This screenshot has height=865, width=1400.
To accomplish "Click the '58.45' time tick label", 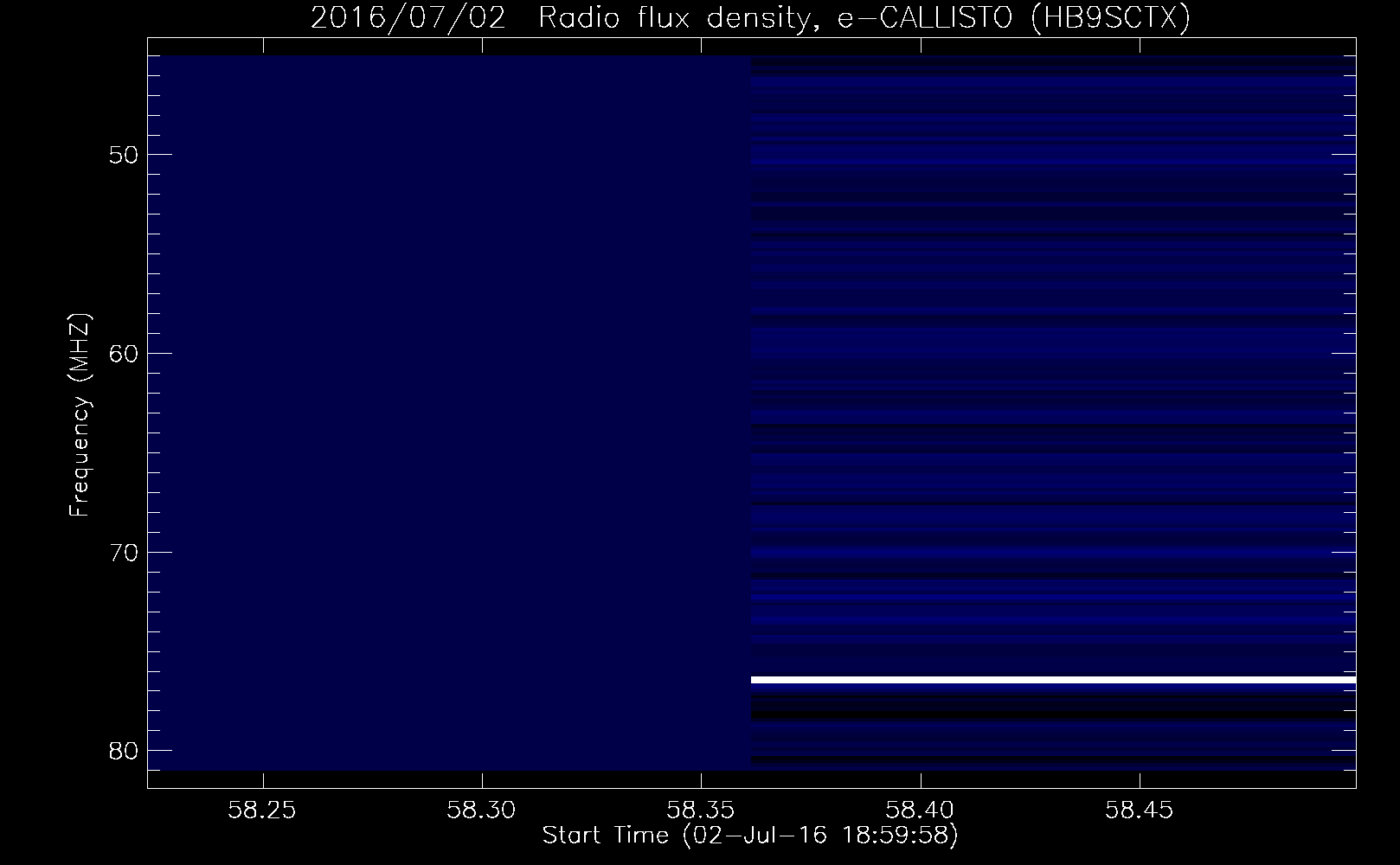I will pyautogui.click(x=1140, y=810).
